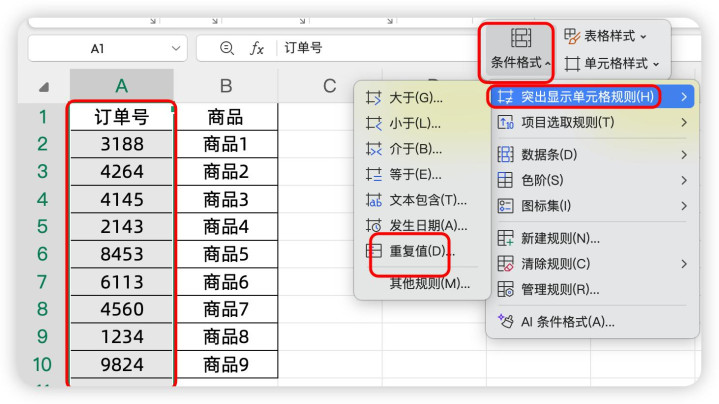This screenshot has width=719, height=404.
Task: Open the 图标集(I) icon sets submenu
Action: pos(592,206)
